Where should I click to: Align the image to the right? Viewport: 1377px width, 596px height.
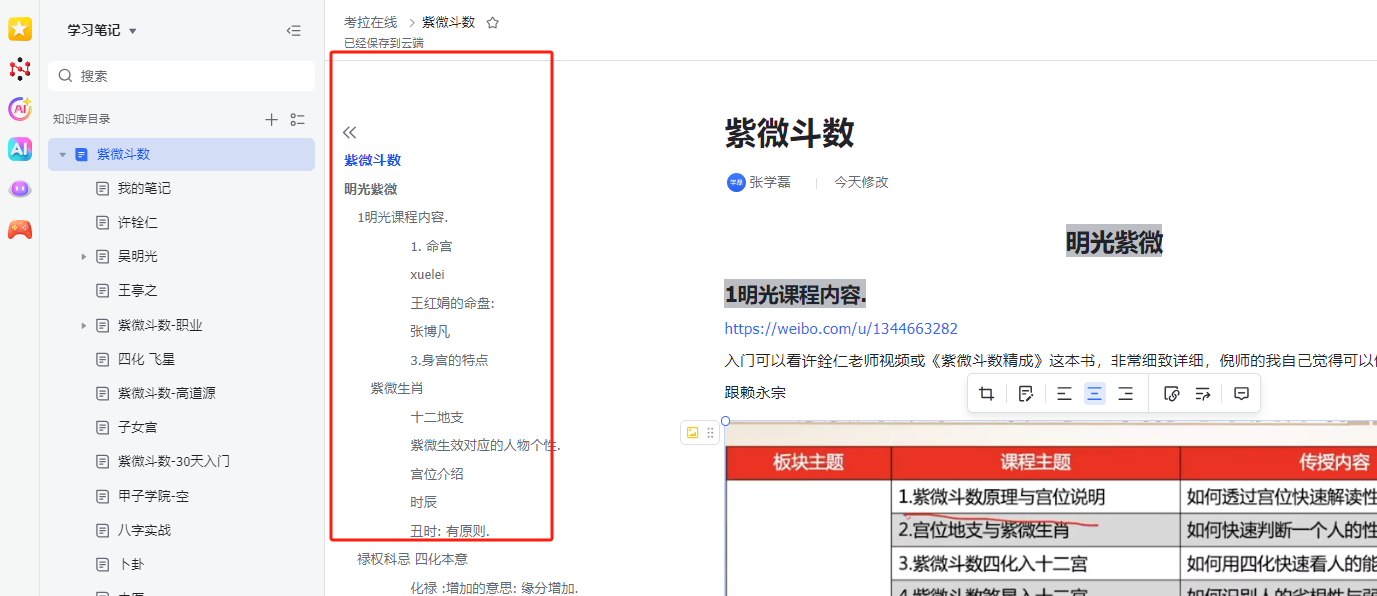(x=1126, y=394)
